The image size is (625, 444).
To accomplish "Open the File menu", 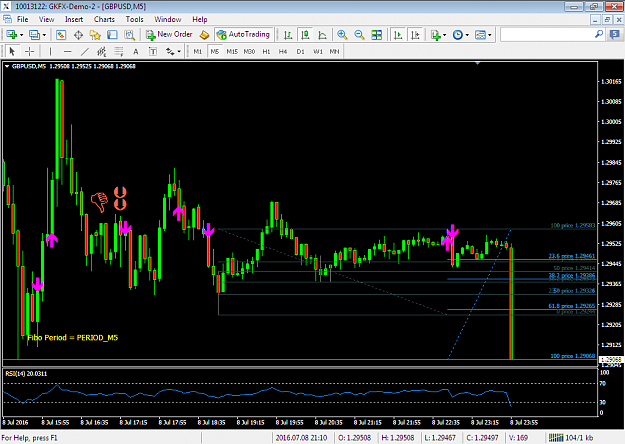I will click(x=22, y=19).
